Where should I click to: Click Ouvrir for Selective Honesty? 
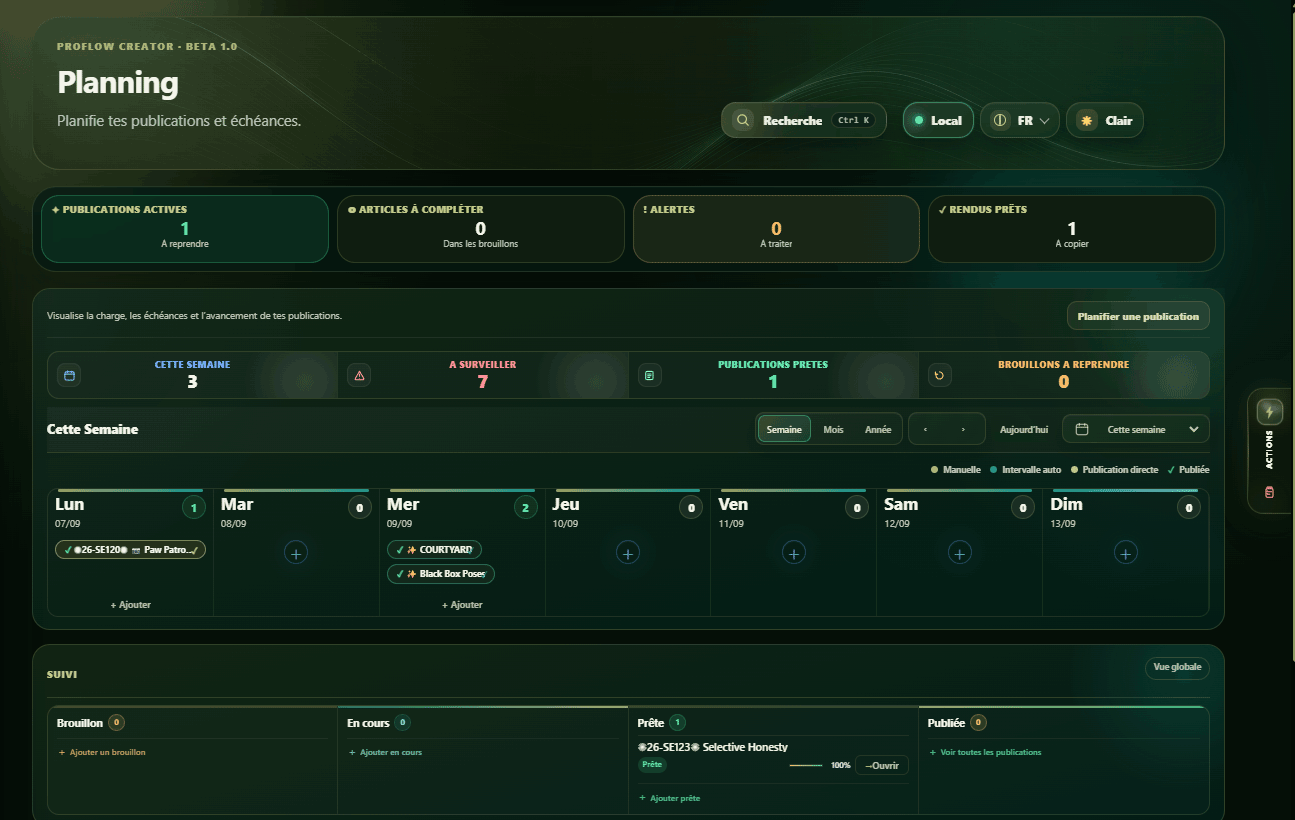[x=882, y=765]
